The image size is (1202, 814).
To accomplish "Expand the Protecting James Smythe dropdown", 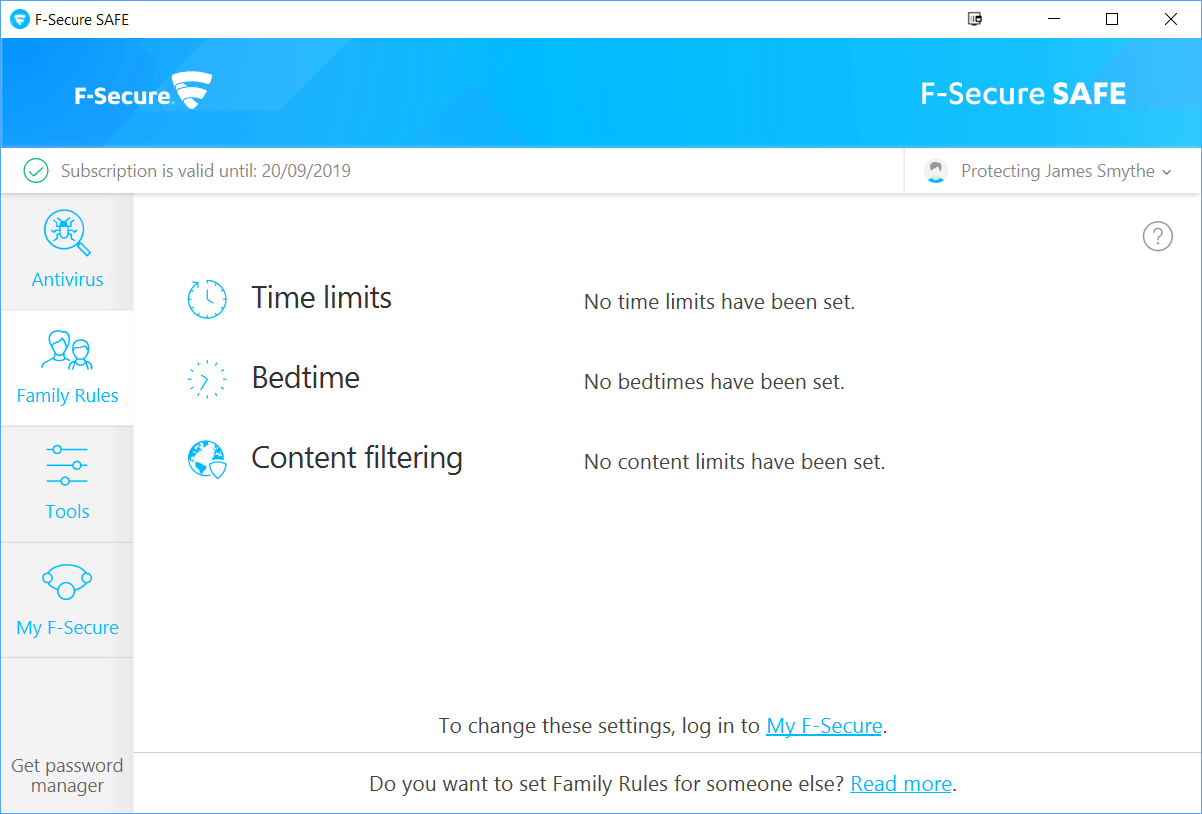I will tap(1166, 172).
